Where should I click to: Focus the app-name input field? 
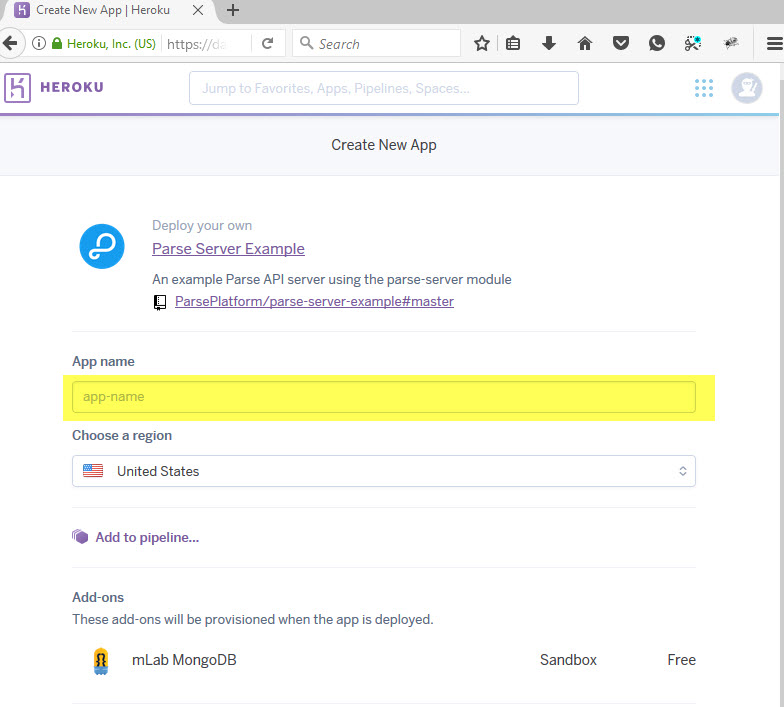(384, 397)
